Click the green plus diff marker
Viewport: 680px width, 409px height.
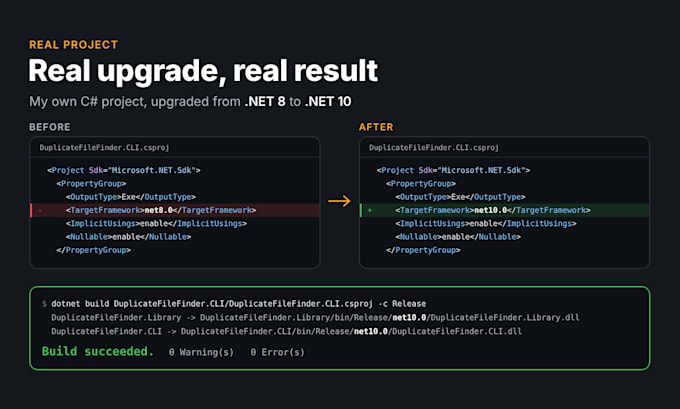pos(369,210)
